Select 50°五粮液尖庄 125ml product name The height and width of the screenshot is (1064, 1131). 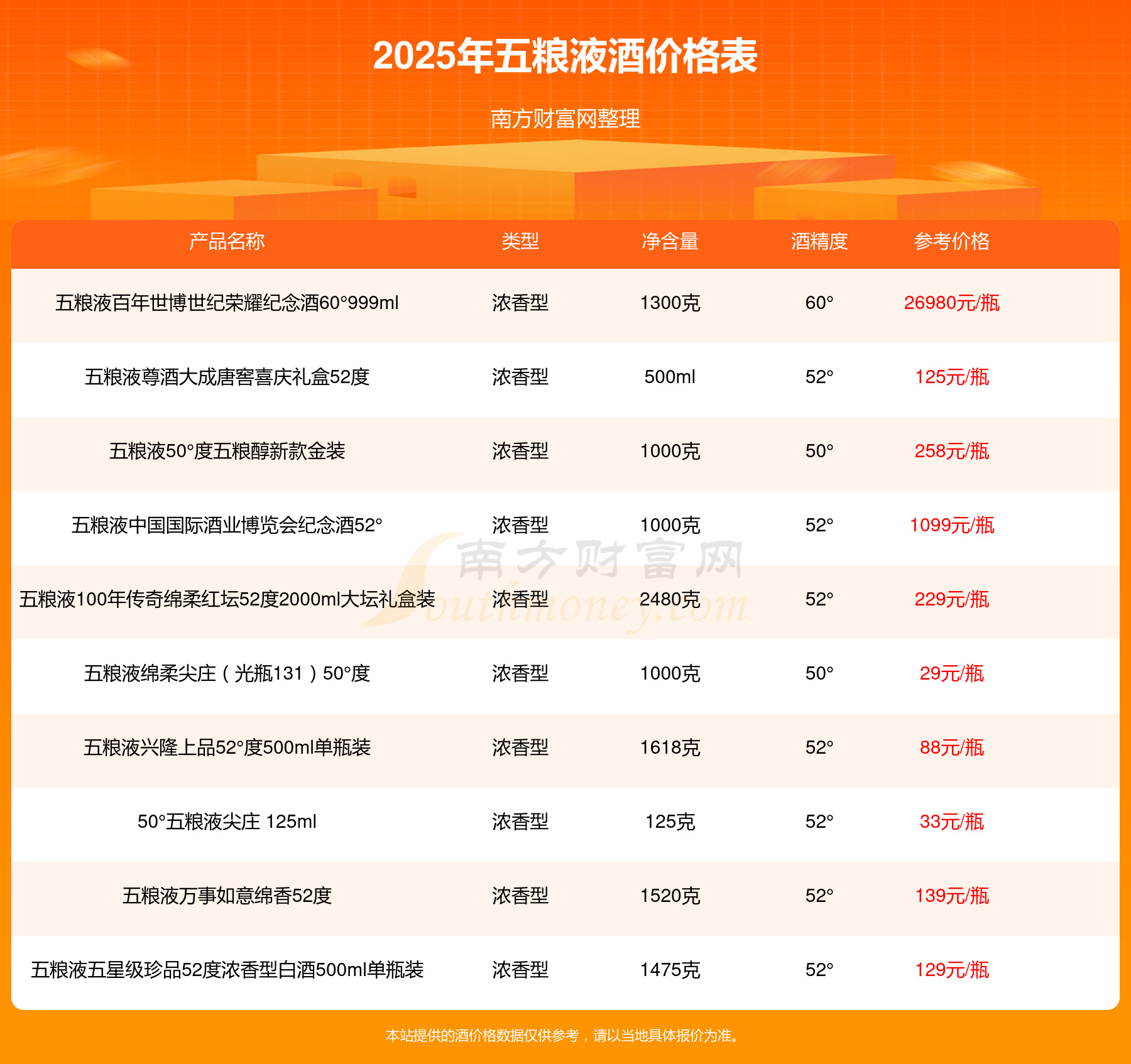point(227,822)
